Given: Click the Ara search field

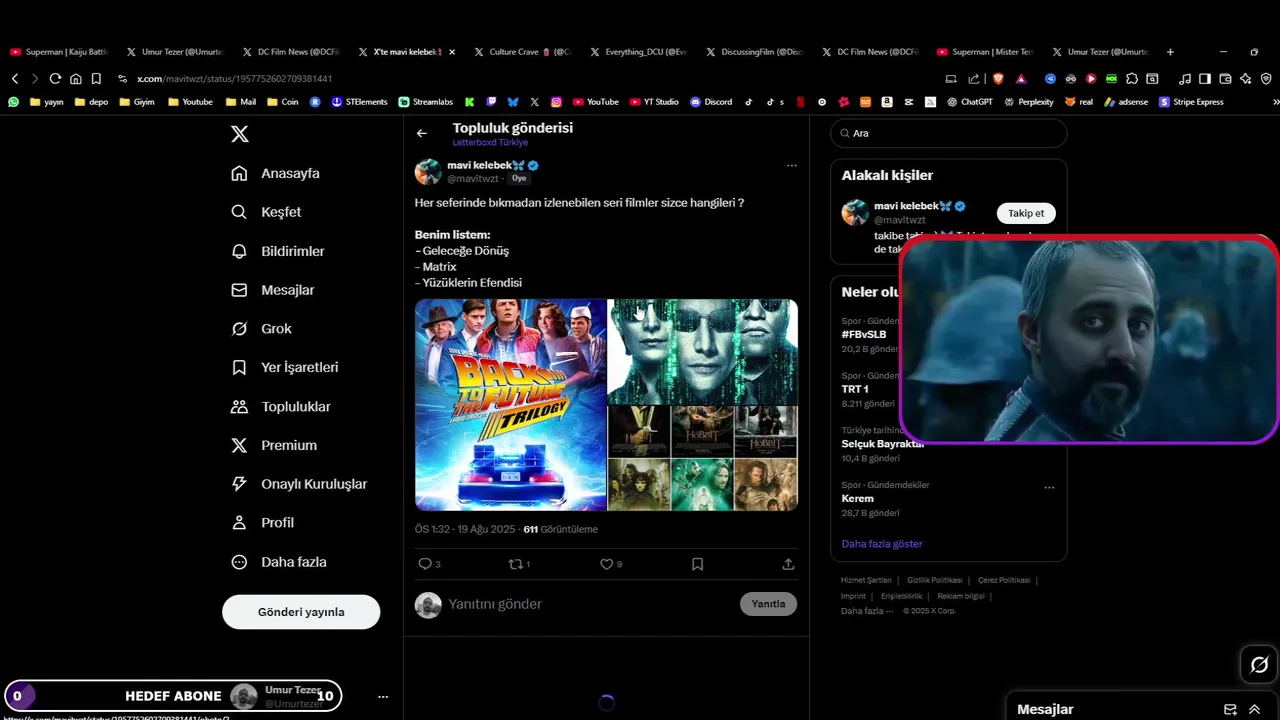Looking at the screenshot, I should (948, 133).
